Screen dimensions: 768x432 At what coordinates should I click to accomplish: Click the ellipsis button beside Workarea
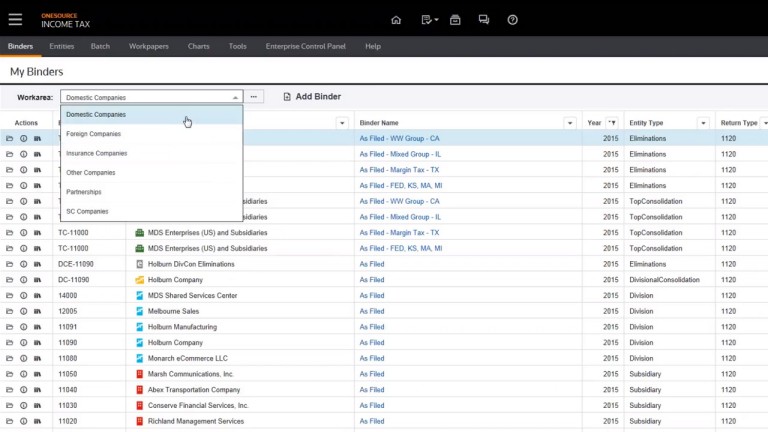(255, 97)
